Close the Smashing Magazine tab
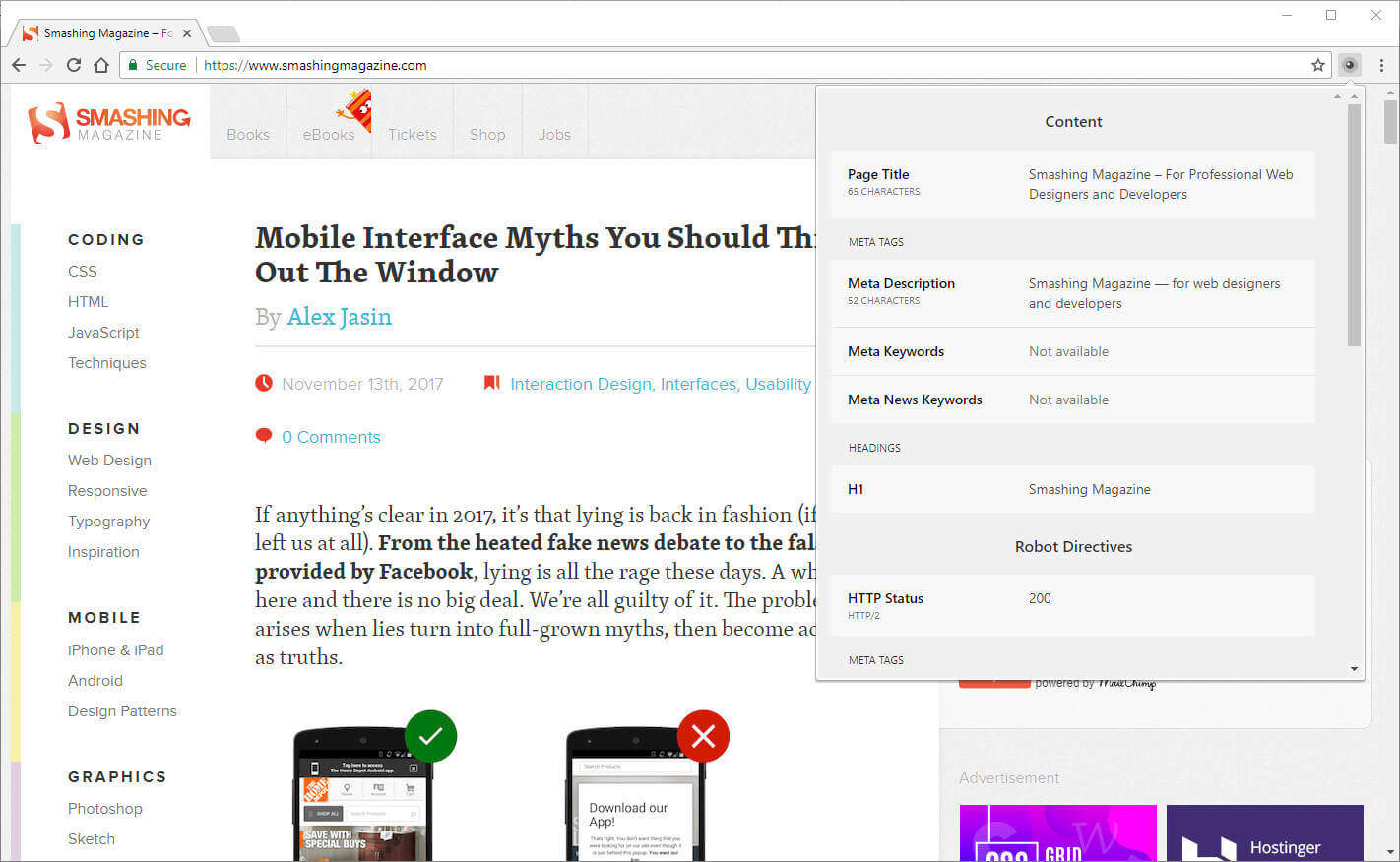The image size is (1400, 862). pos(187,33)
